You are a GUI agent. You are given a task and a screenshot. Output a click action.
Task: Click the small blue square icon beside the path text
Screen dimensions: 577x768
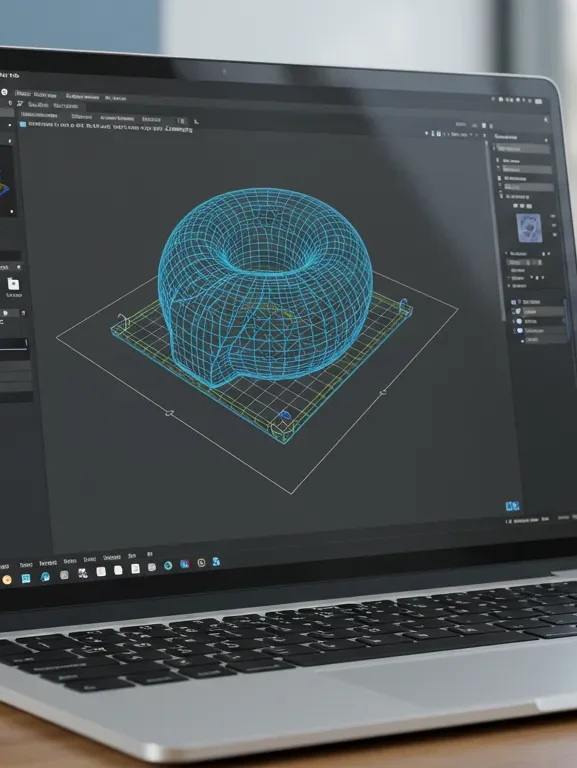pos(23,125)
